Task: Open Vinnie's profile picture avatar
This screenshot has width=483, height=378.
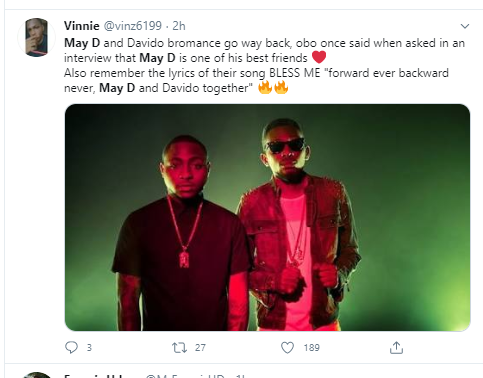Action: pos(36,37)
